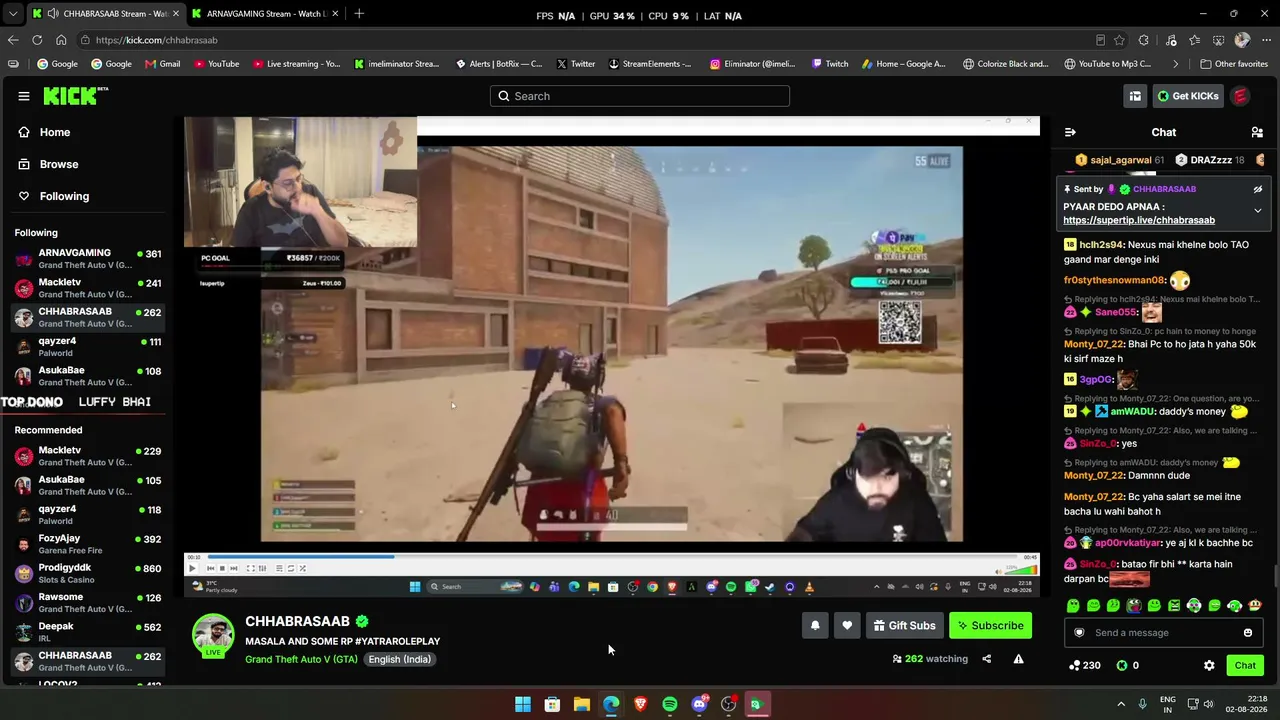Open Discord from the taskbar
Viewport: 1280px width, 720px height.
tap(699, 704)
